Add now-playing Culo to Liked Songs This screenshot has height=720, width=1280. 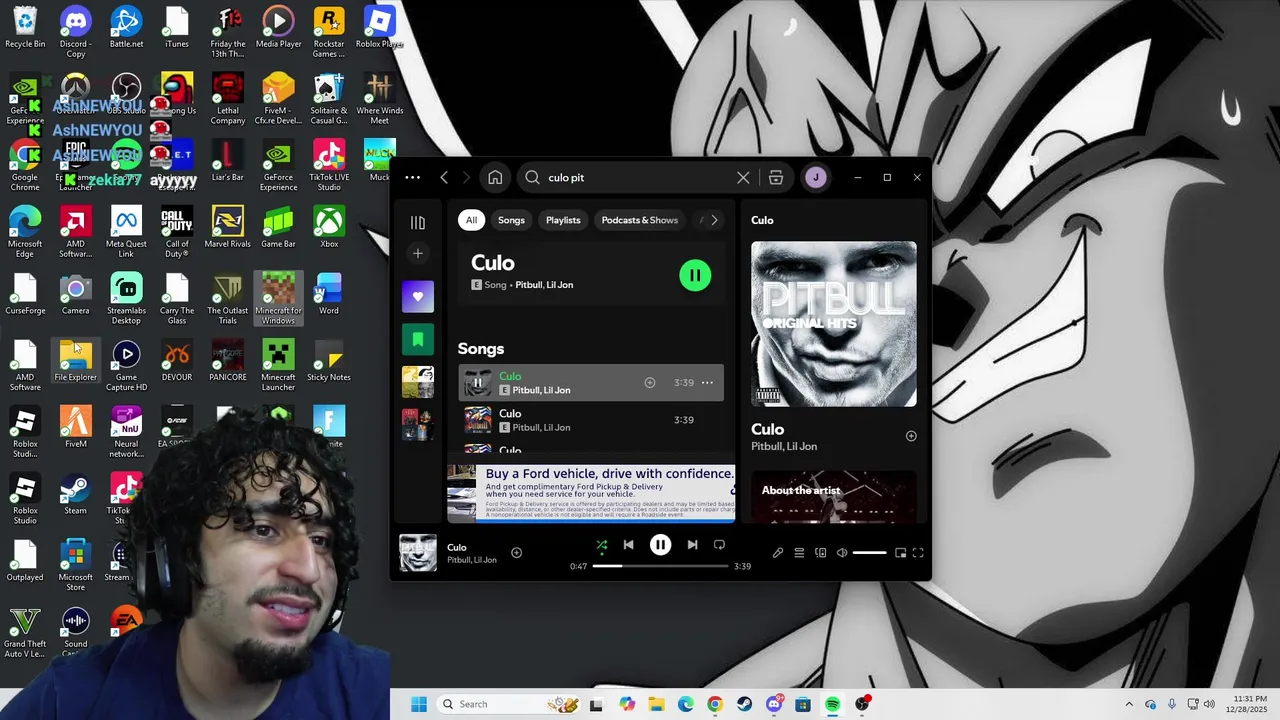pyautogui.click(x=517, y=553)
